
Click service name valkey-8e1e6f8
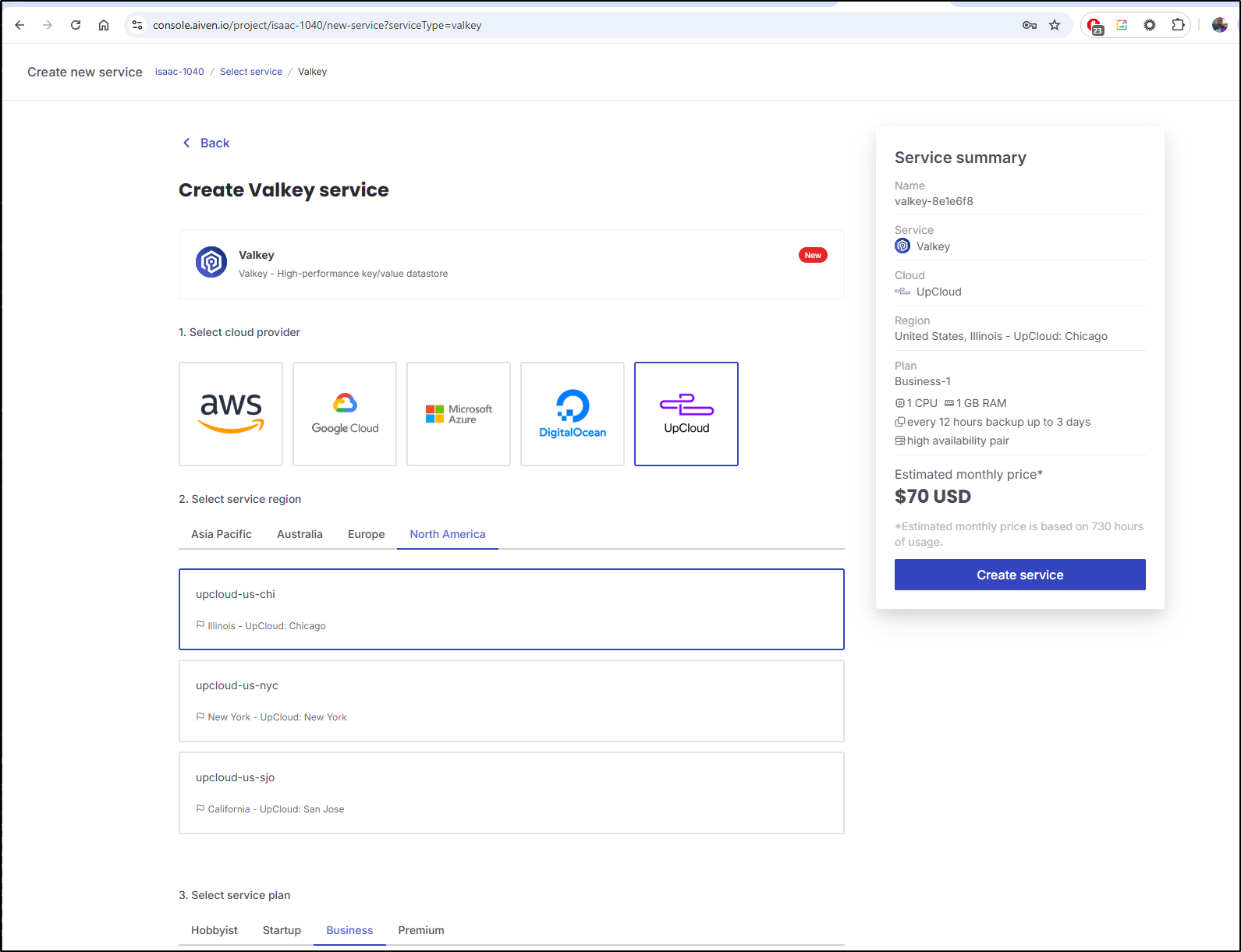pyautogui.click(x=934, y=201)
